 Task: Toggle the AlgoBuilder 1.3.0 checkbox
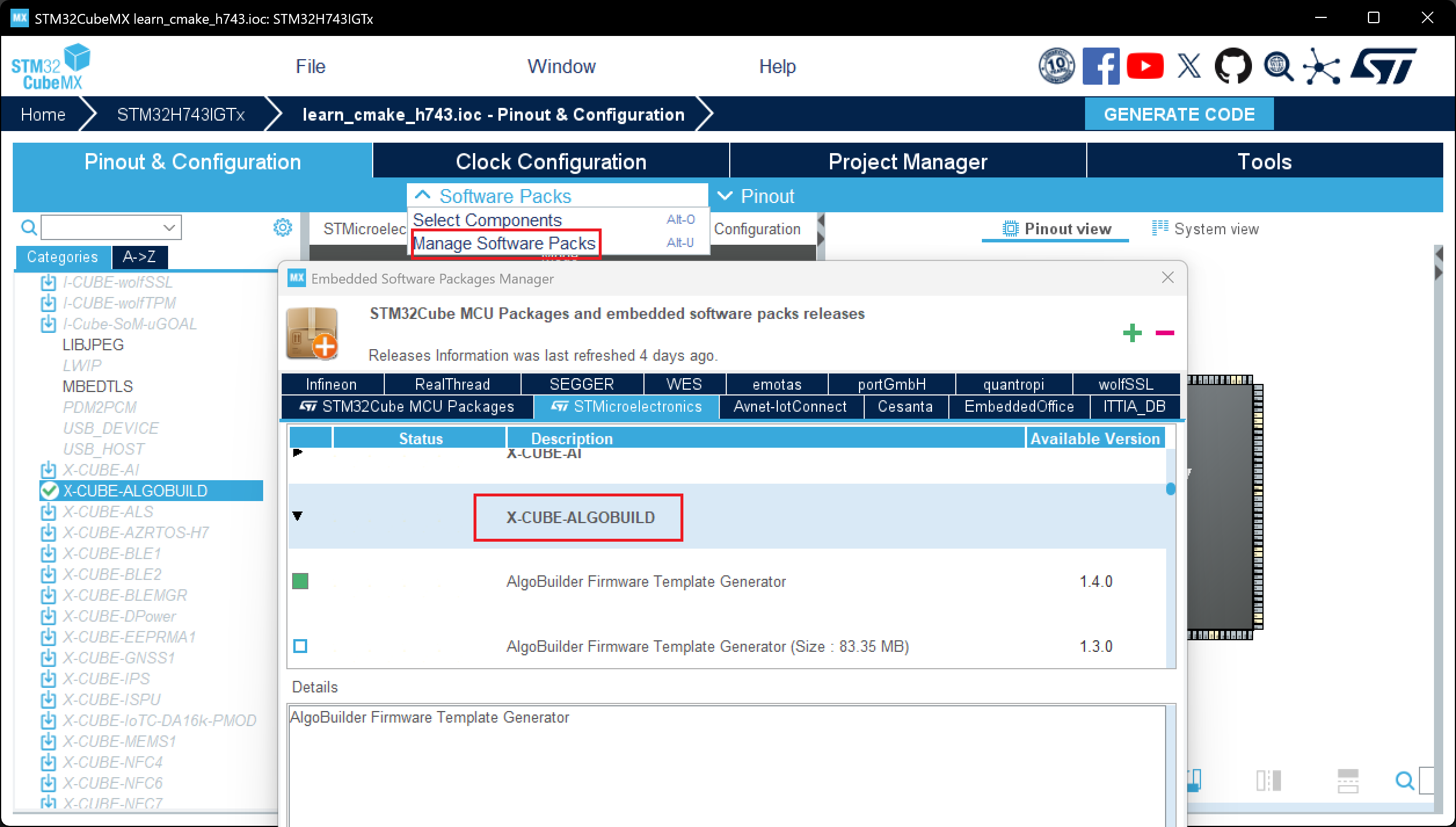(300, 646)
